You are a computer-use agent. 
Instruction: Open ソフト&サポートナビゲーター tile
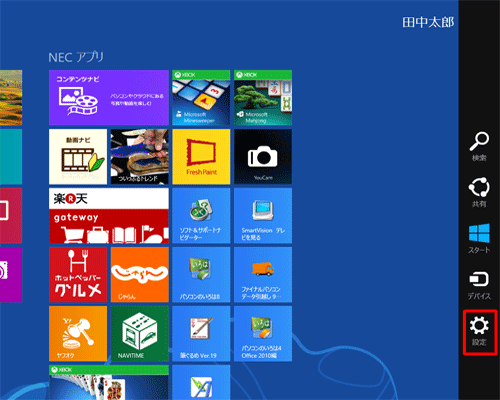tap(201, 216)
